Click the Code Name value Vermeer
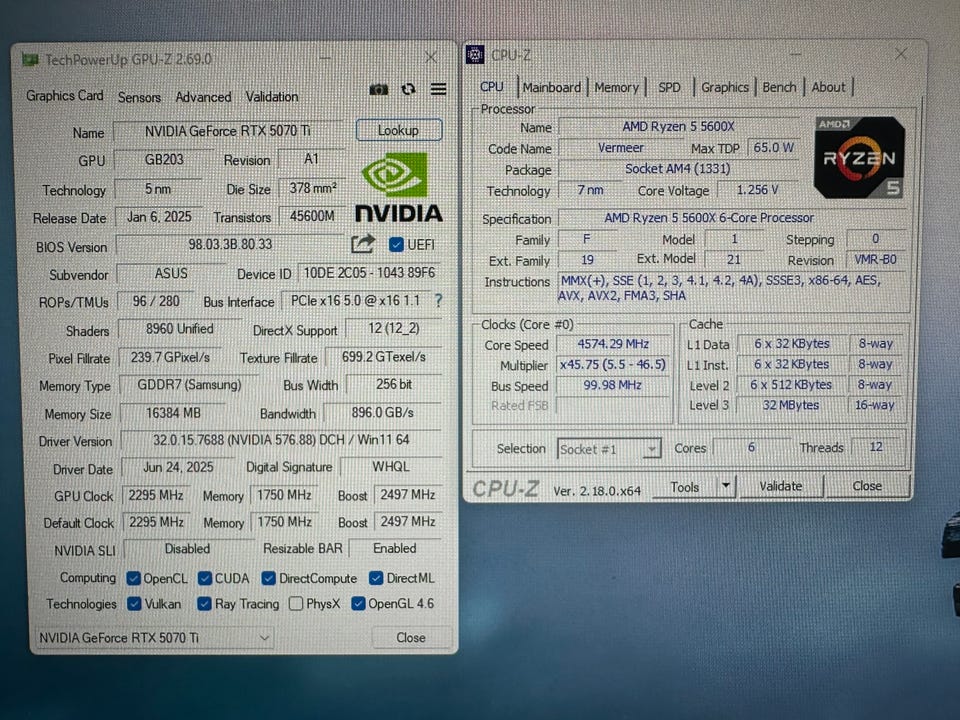 pos(621,148)
